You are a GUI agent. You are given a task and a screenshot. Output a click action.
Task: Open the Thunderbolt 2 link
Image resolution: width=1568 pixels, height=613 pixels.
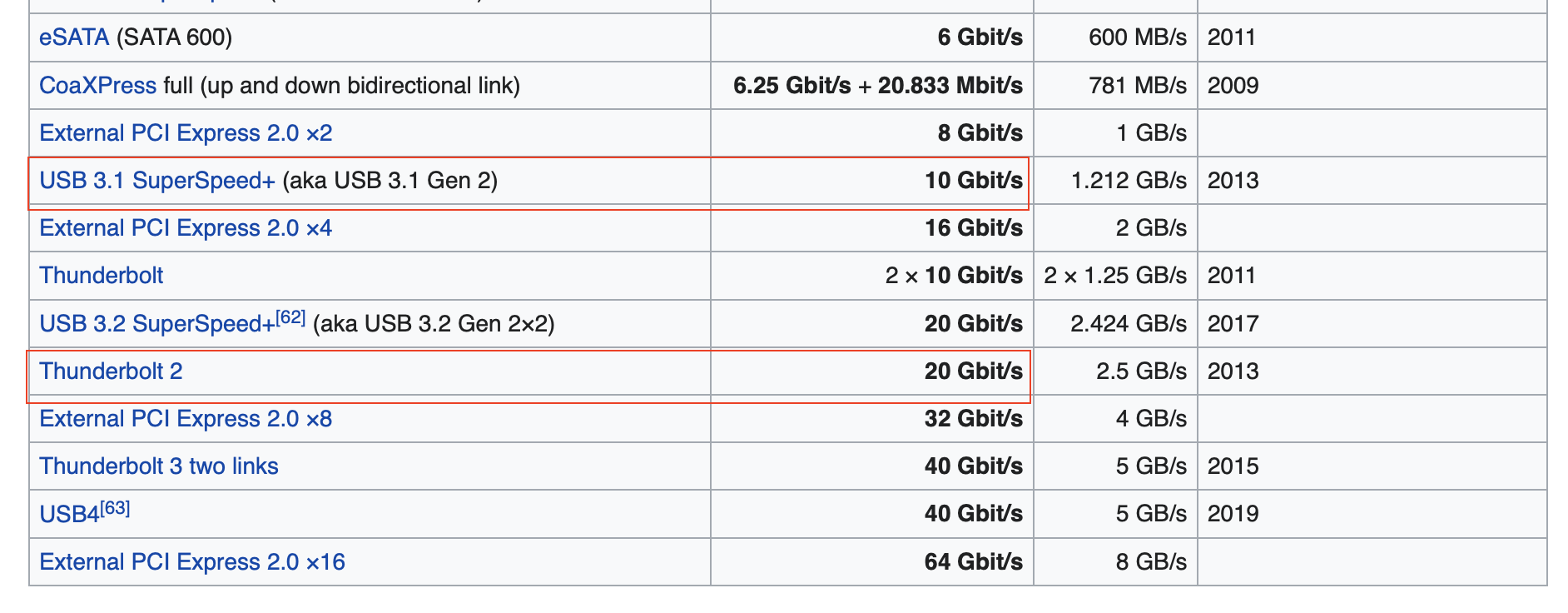(111, 371)
